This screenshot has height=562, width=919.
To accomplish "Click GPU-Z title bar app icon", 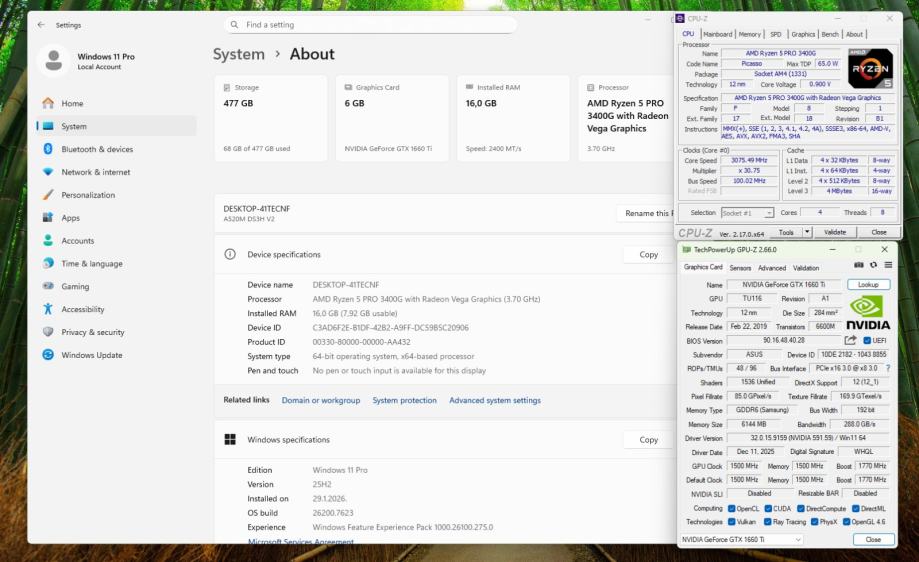I will (686, 250).
